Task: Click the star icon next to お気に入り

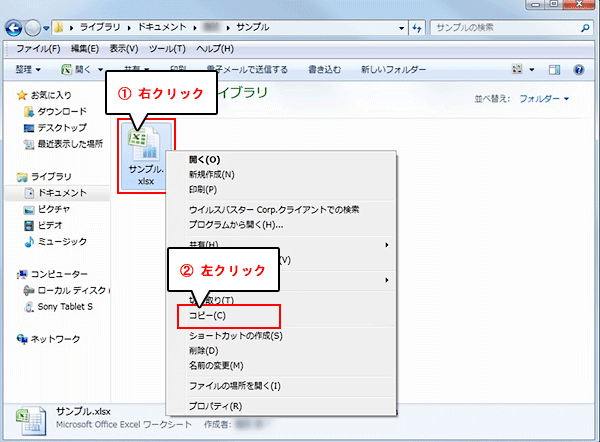Action: click(x=22, y=95)
